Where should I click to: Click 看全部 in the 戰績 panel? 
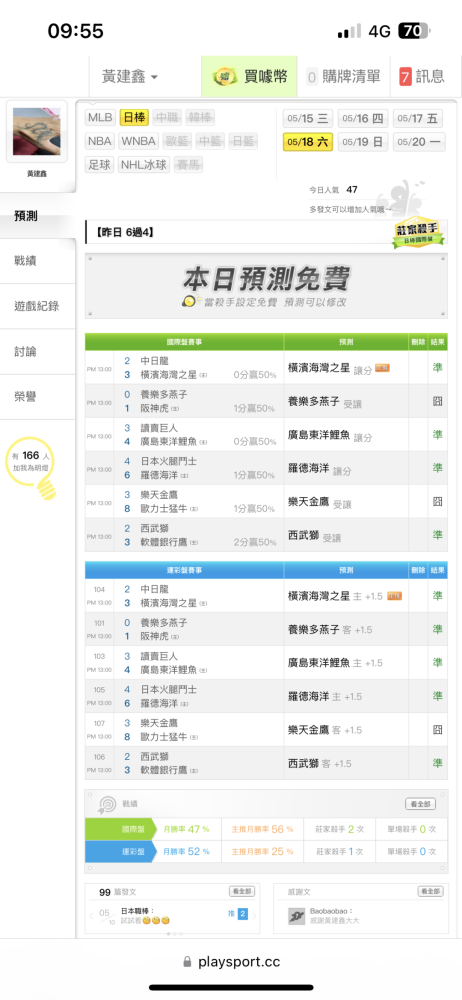[x=421, y=804]
